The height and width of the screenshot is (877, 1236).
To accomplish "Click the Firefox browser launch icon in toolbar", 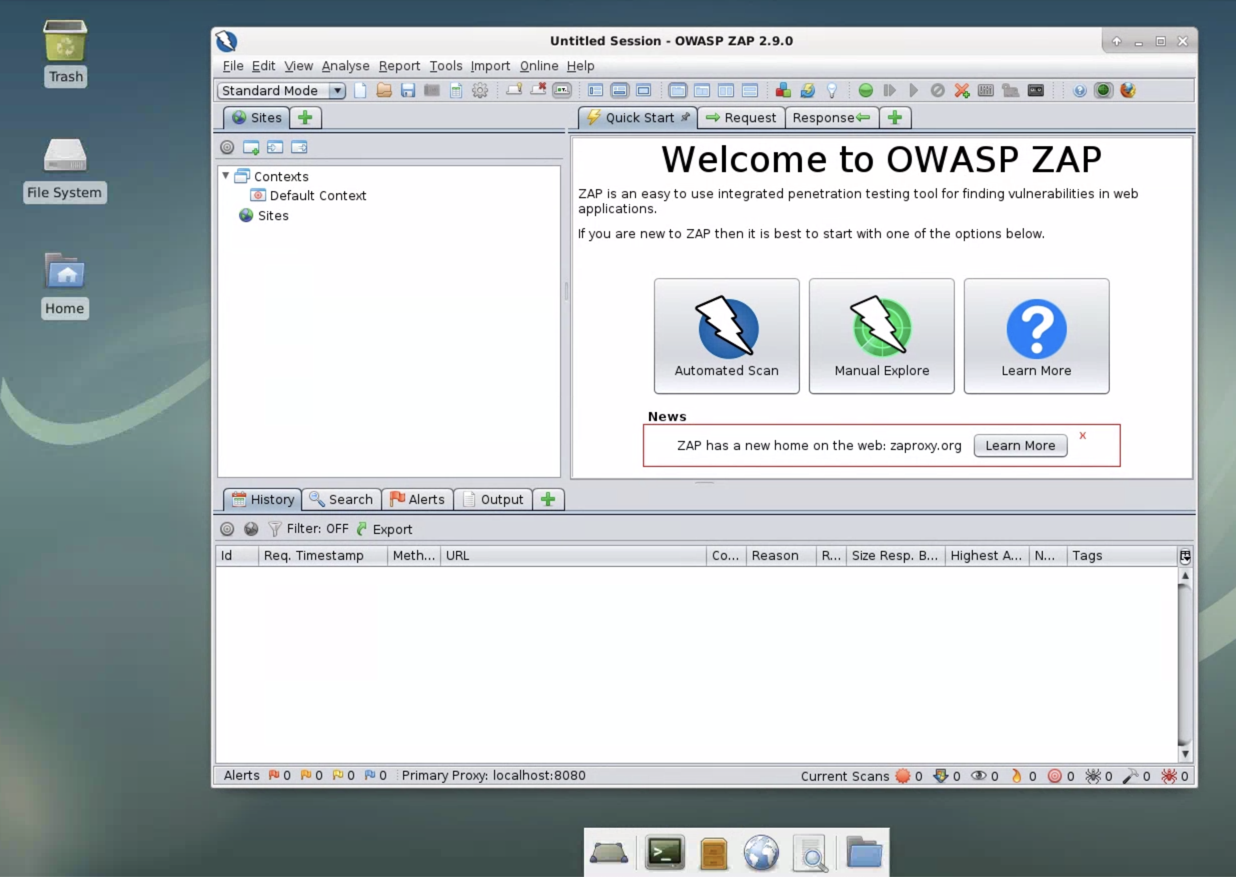I will (x=1128, y=90).
